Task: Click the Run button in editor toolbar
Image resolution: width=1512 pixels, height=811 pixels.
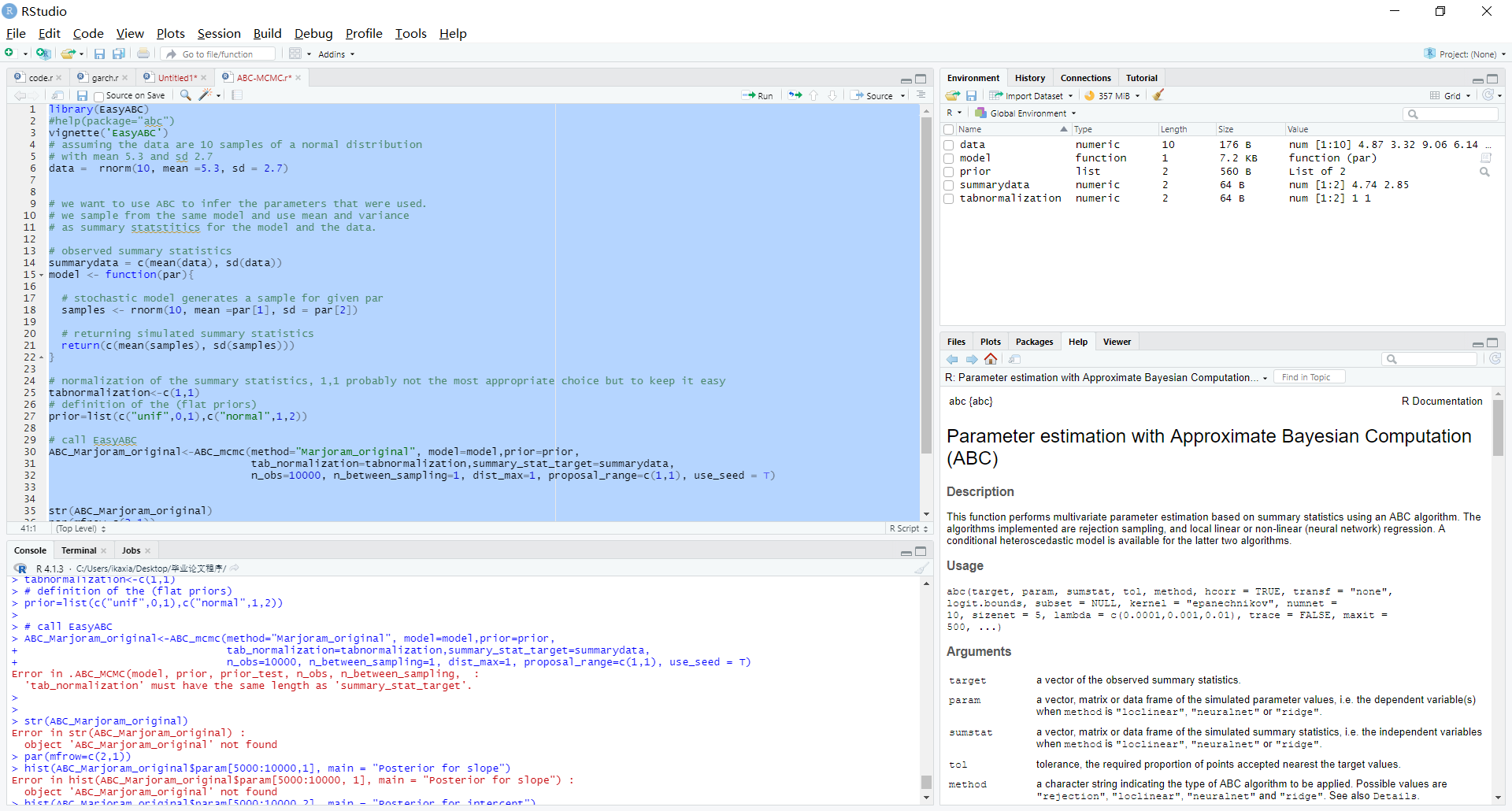Action: (x=758, y=95)
